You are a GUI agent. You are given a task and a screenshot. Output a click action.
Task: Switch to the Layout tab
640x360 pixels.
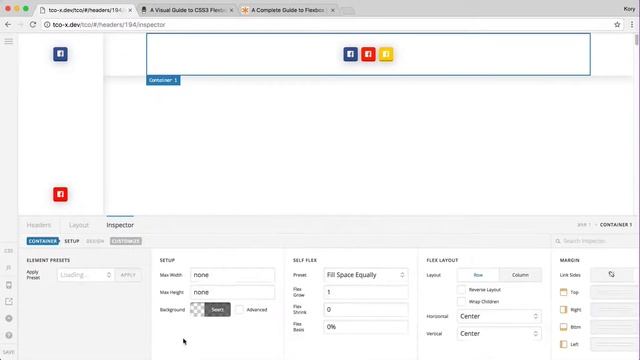click(x=78, y=225)
